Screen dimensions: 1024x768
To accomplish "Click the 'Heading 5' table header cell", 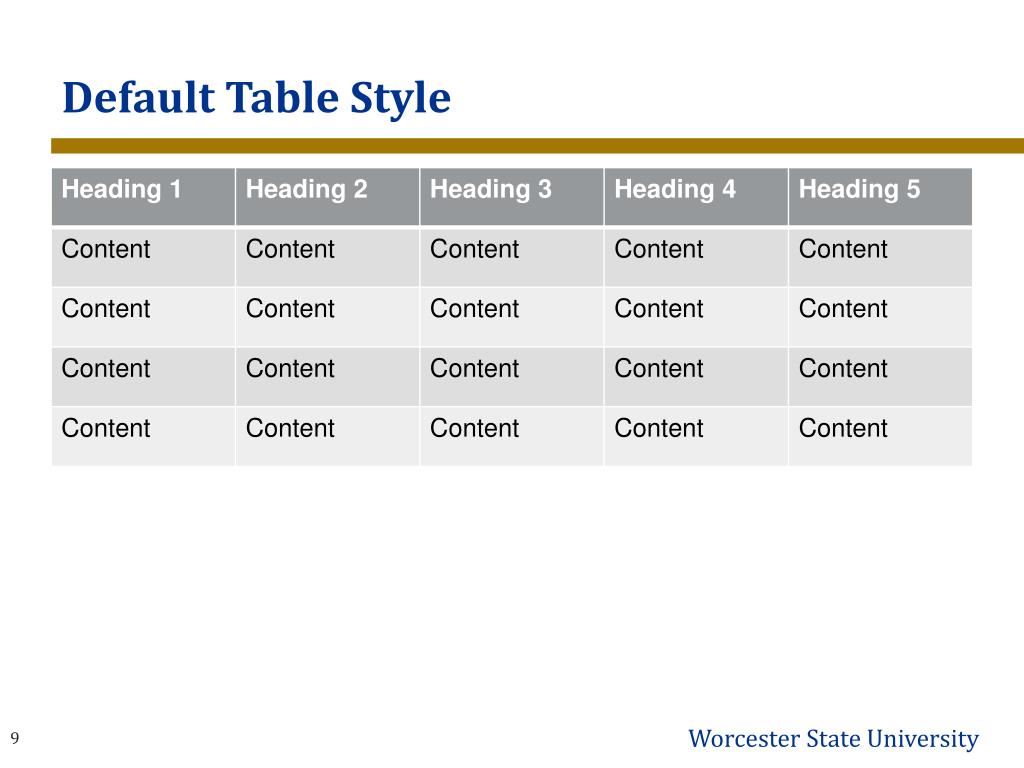I will [880, 197].
